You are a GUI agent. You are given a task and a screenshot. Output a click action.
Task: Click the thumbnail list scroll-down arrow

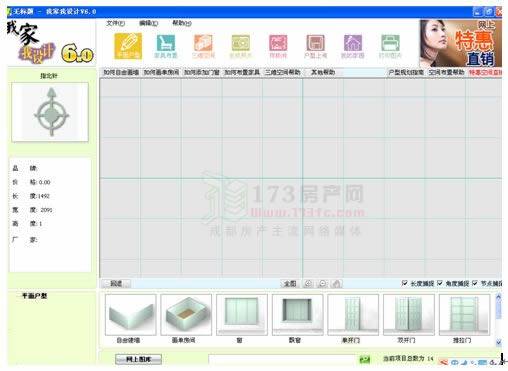click(x=499, y=342)
